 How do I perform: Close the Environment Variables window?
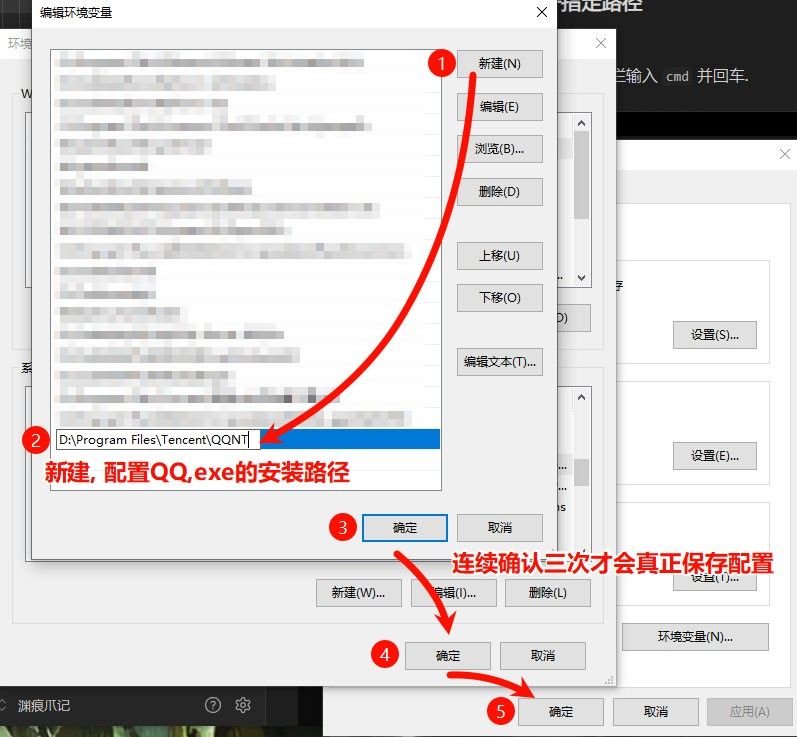tap(601, 43)
